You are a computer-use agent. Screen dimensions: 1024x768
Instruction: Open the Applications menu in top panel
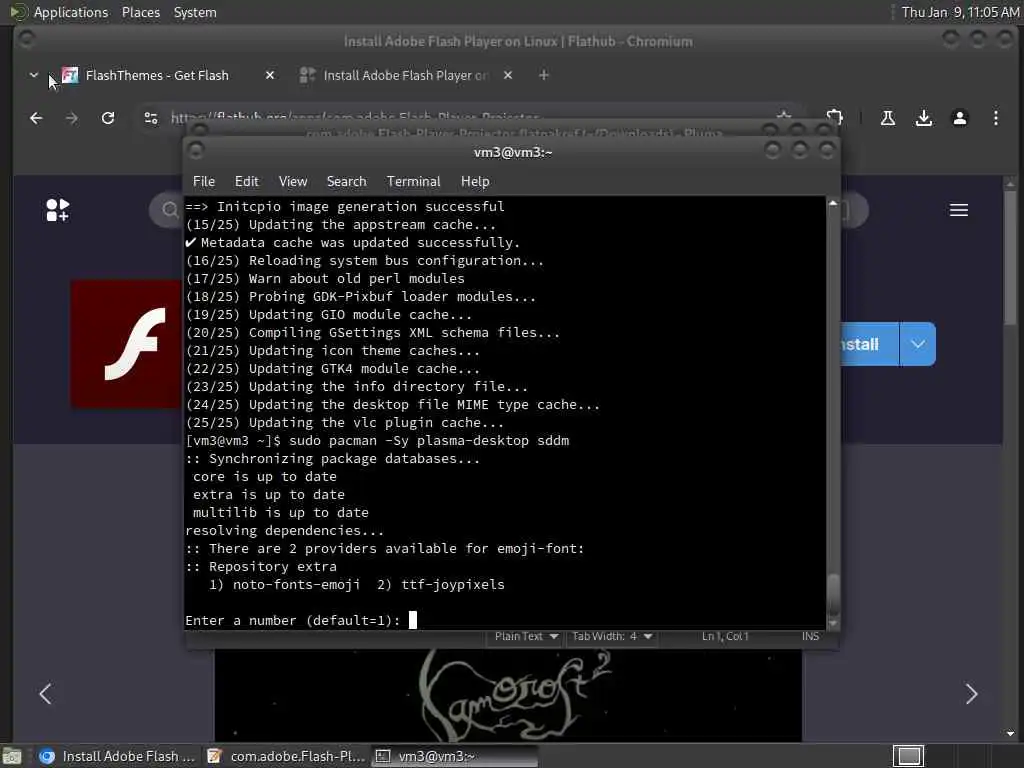click(71, 12)
